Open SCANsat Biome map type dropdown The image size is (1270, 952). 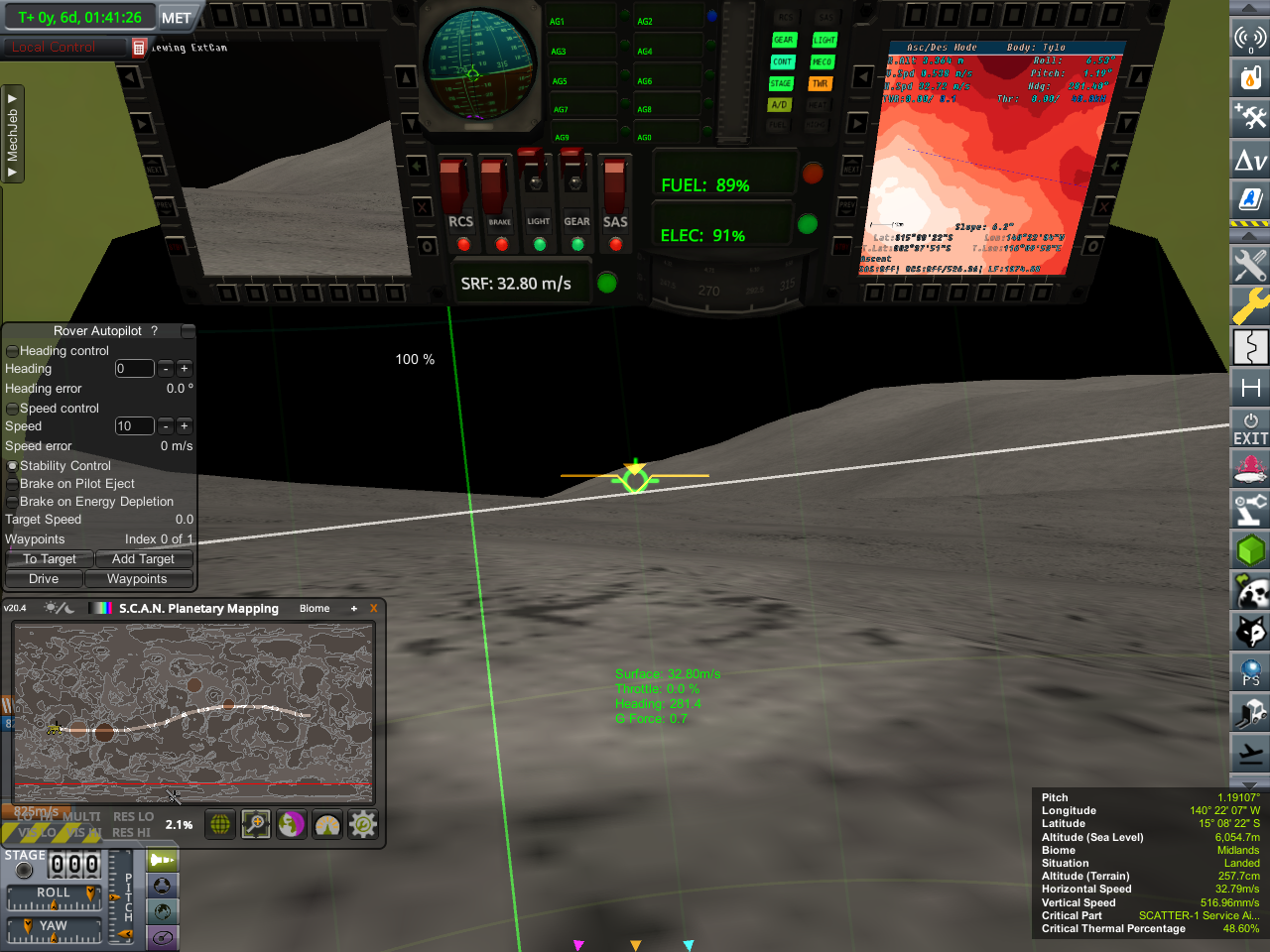[x=315, y=608]
